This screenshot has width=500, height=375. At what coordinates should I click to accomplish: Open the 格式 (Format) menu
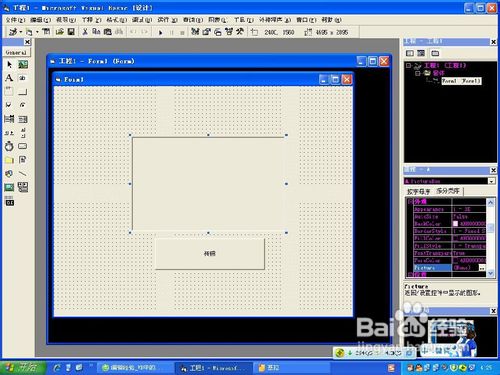(116, 20)
